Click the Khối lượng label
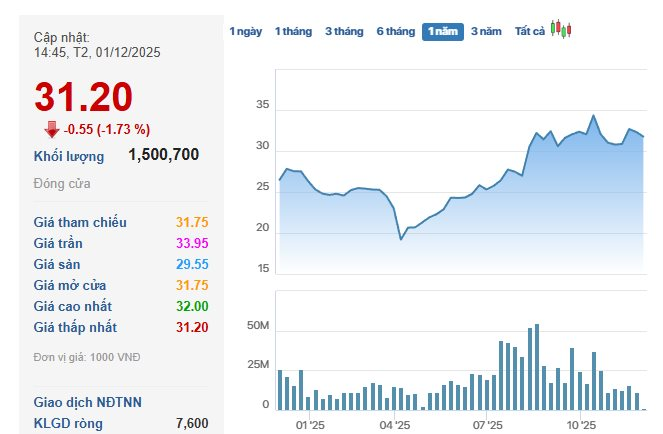The height and width of the screenshot is (434, 663). tap(69, 155)
